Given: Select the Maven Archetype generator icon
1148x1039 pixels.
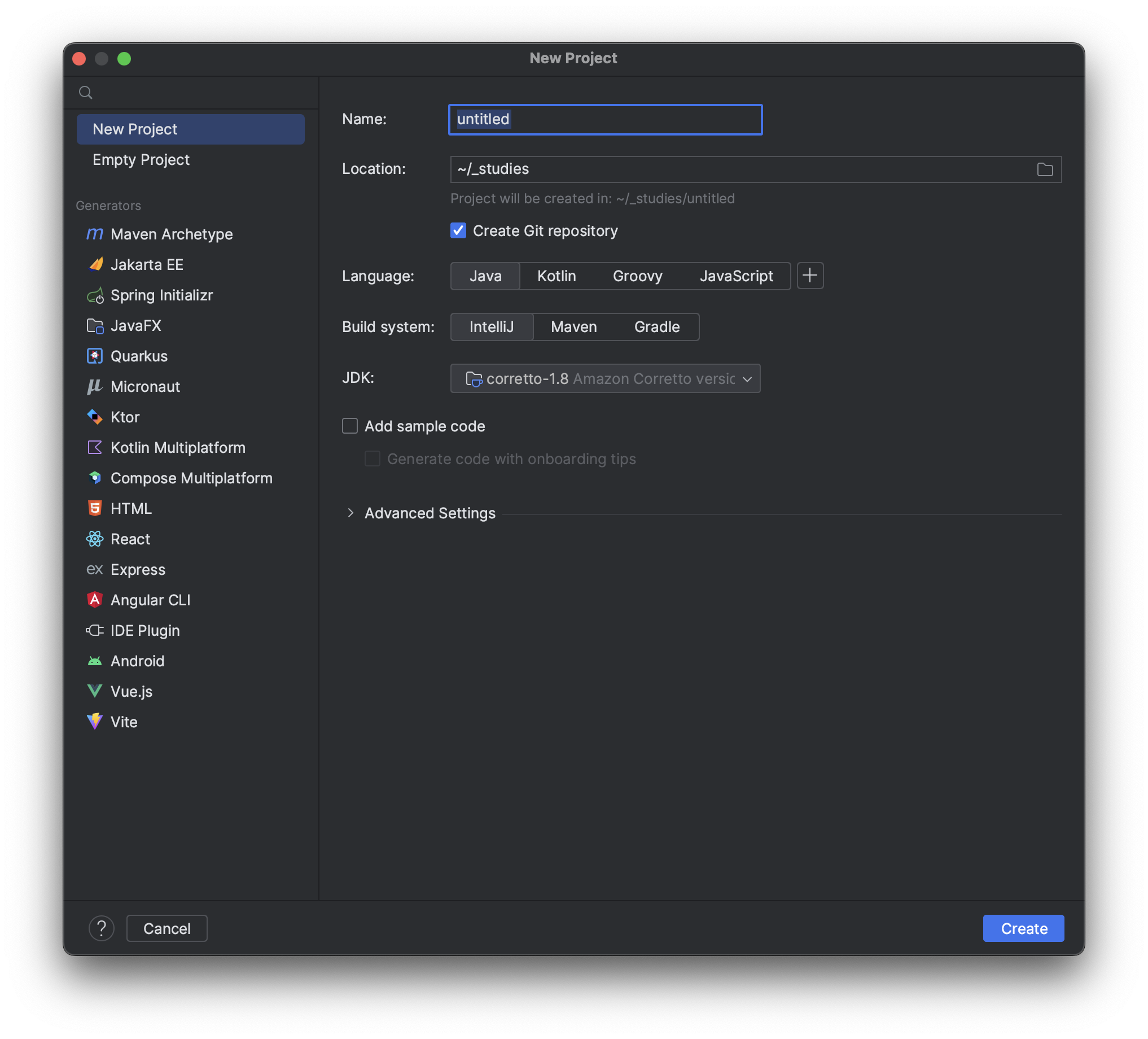Looking at the screenshot, I should coord(94,234).
